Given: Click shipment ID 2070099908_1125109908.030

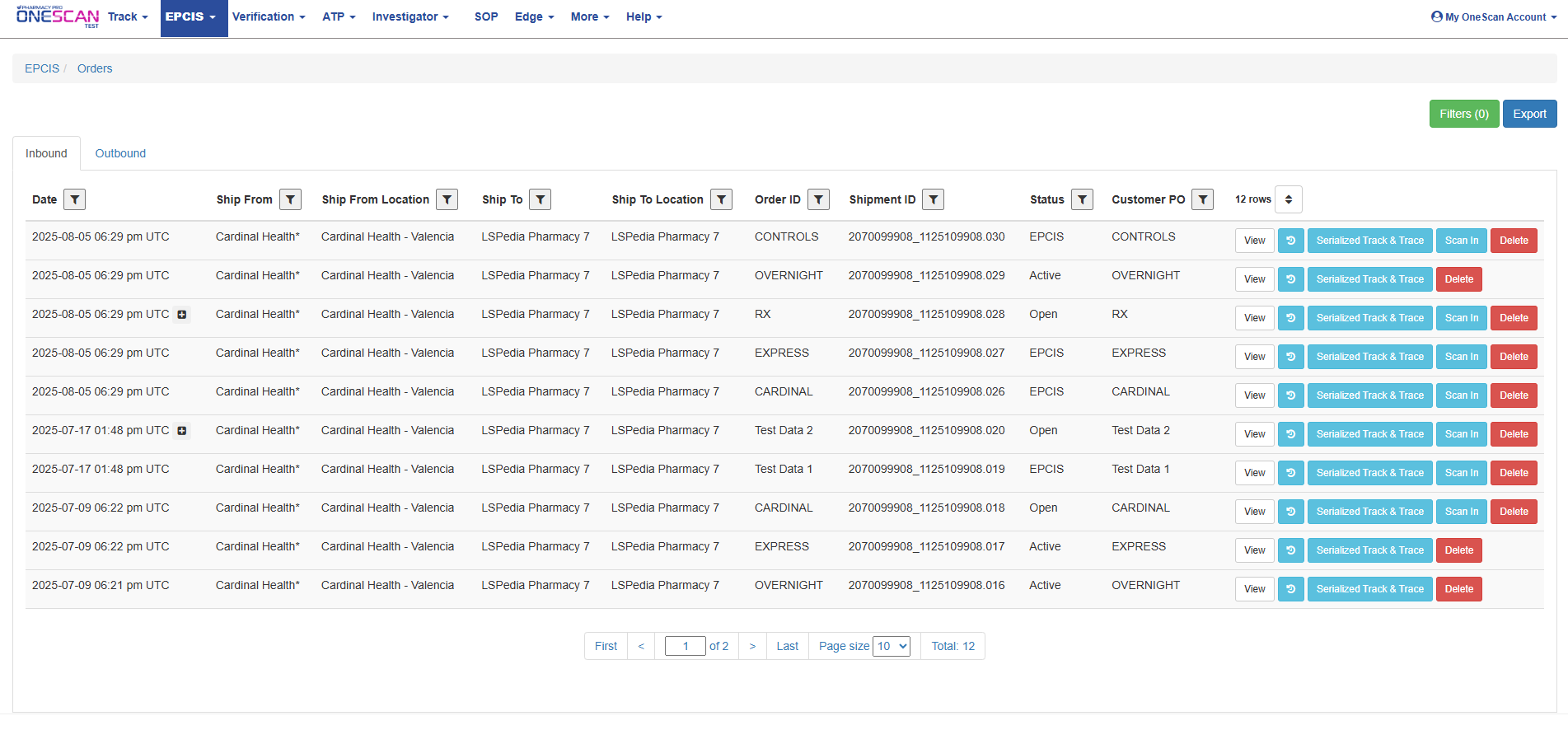Looking at the screenshot, I should [x=926, y=236].
